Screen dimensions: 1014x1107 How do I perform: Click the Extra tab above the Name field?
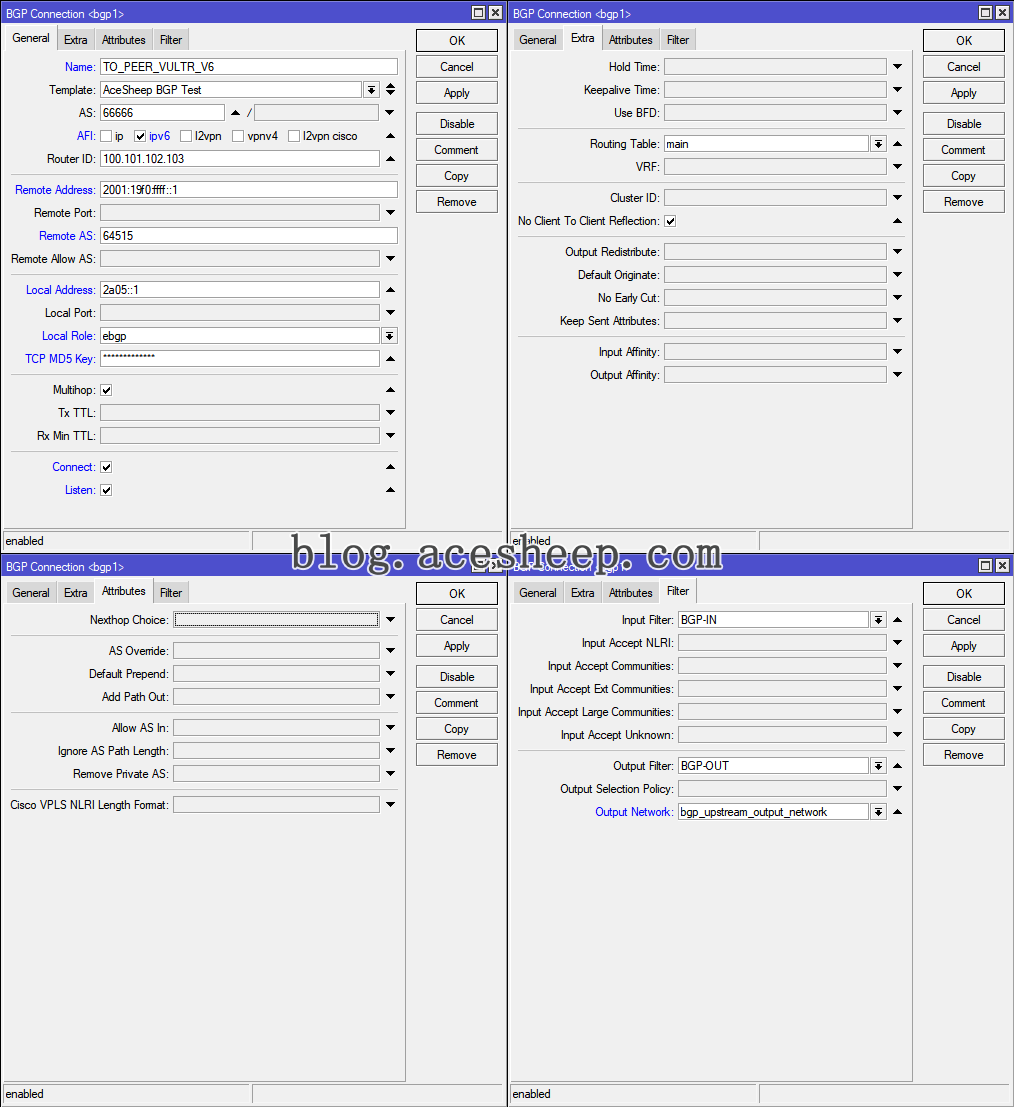75,40
